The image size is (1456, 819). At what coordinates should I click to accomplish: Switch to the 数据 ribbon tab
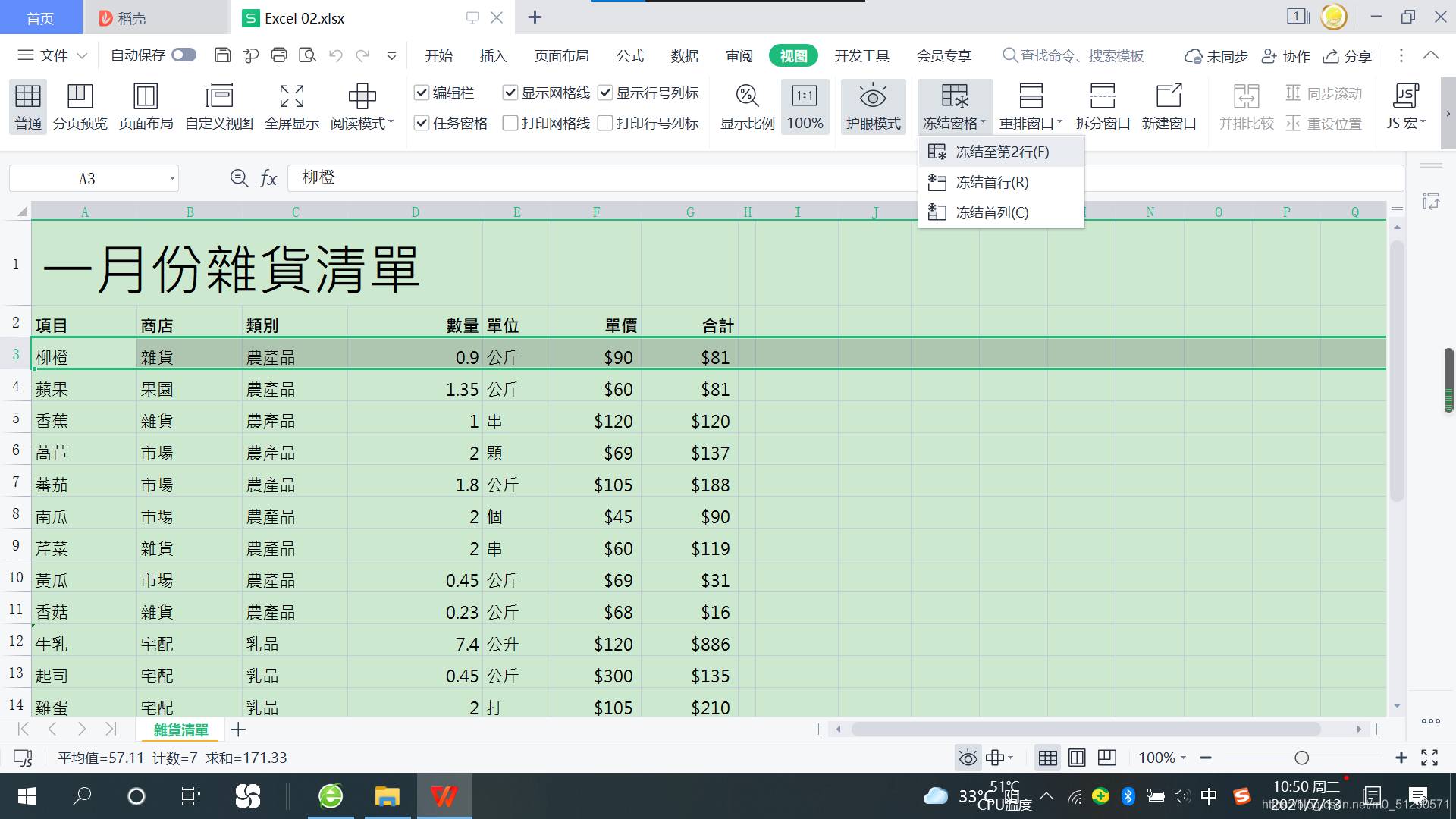point(684,55)
